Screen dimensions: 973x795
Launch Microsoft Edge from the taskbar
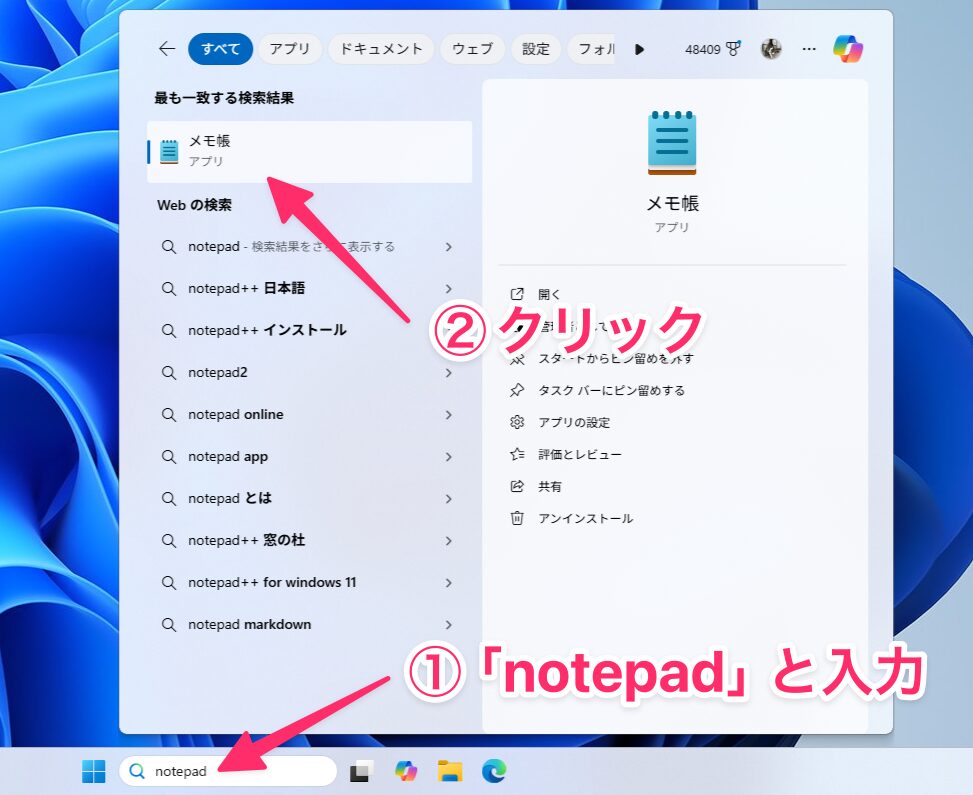click(494, 771)
